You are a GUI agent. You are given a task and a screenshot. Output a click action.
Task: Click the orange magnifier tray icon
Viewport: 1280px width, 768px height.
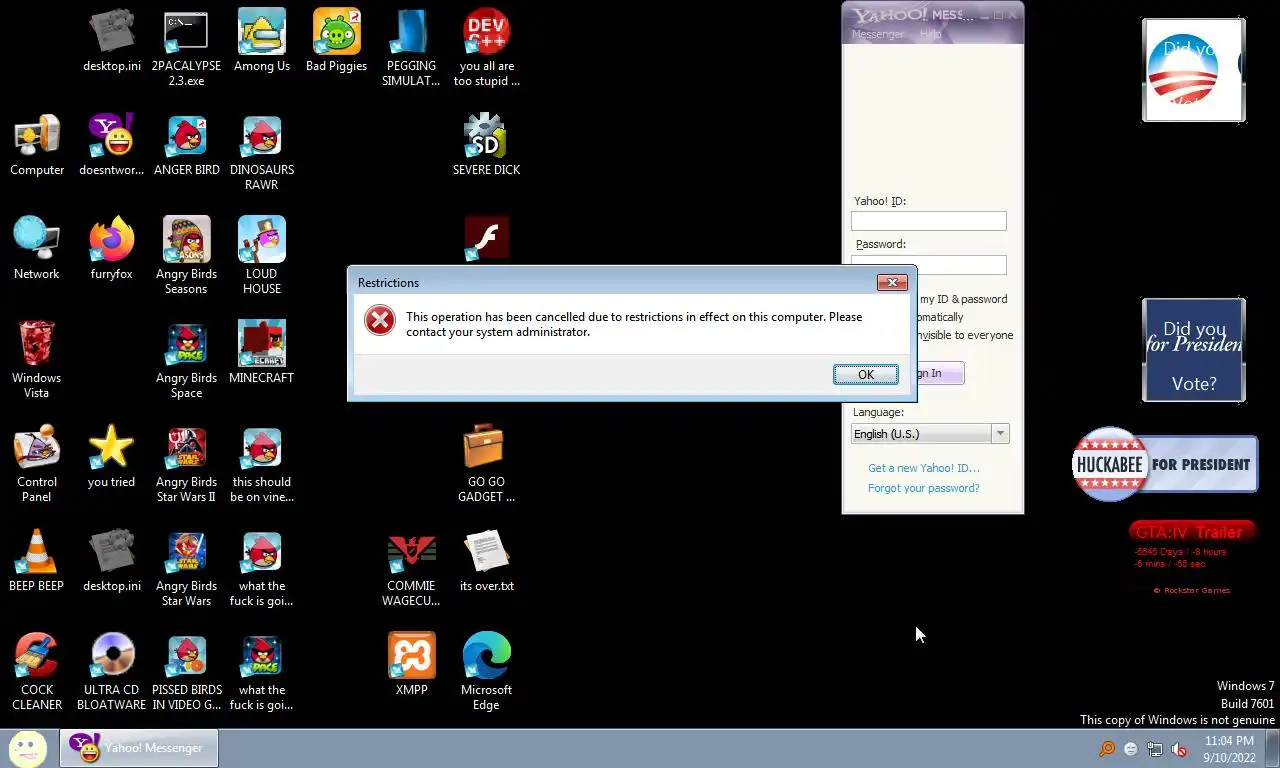[1107, 749]
